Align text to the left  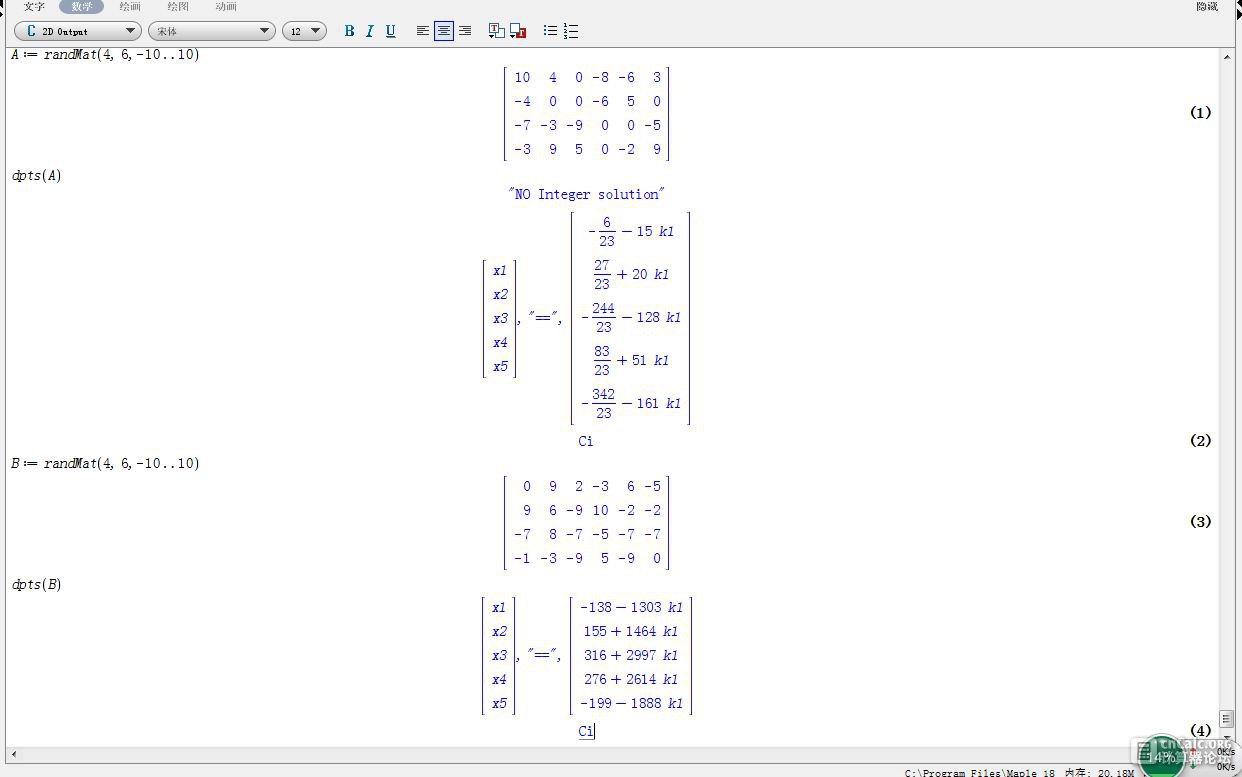(x=423, y=31)
